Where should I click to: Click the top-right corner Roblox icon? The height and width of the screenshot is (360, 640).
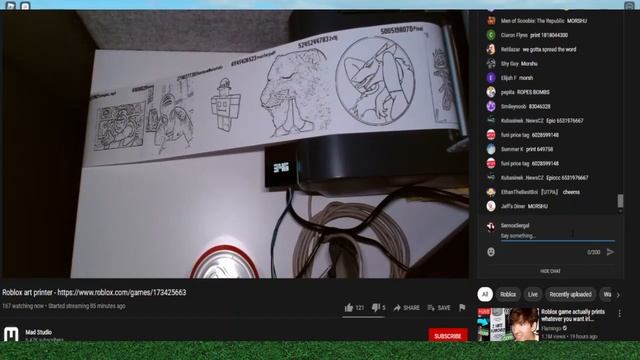[x=629, y=6]
